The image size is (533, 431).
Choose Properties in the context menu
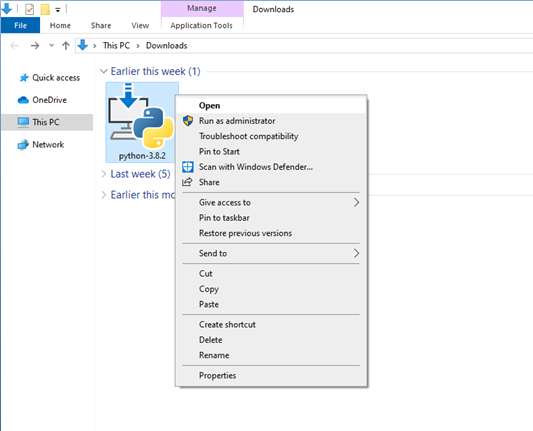(x=271, y=375)
